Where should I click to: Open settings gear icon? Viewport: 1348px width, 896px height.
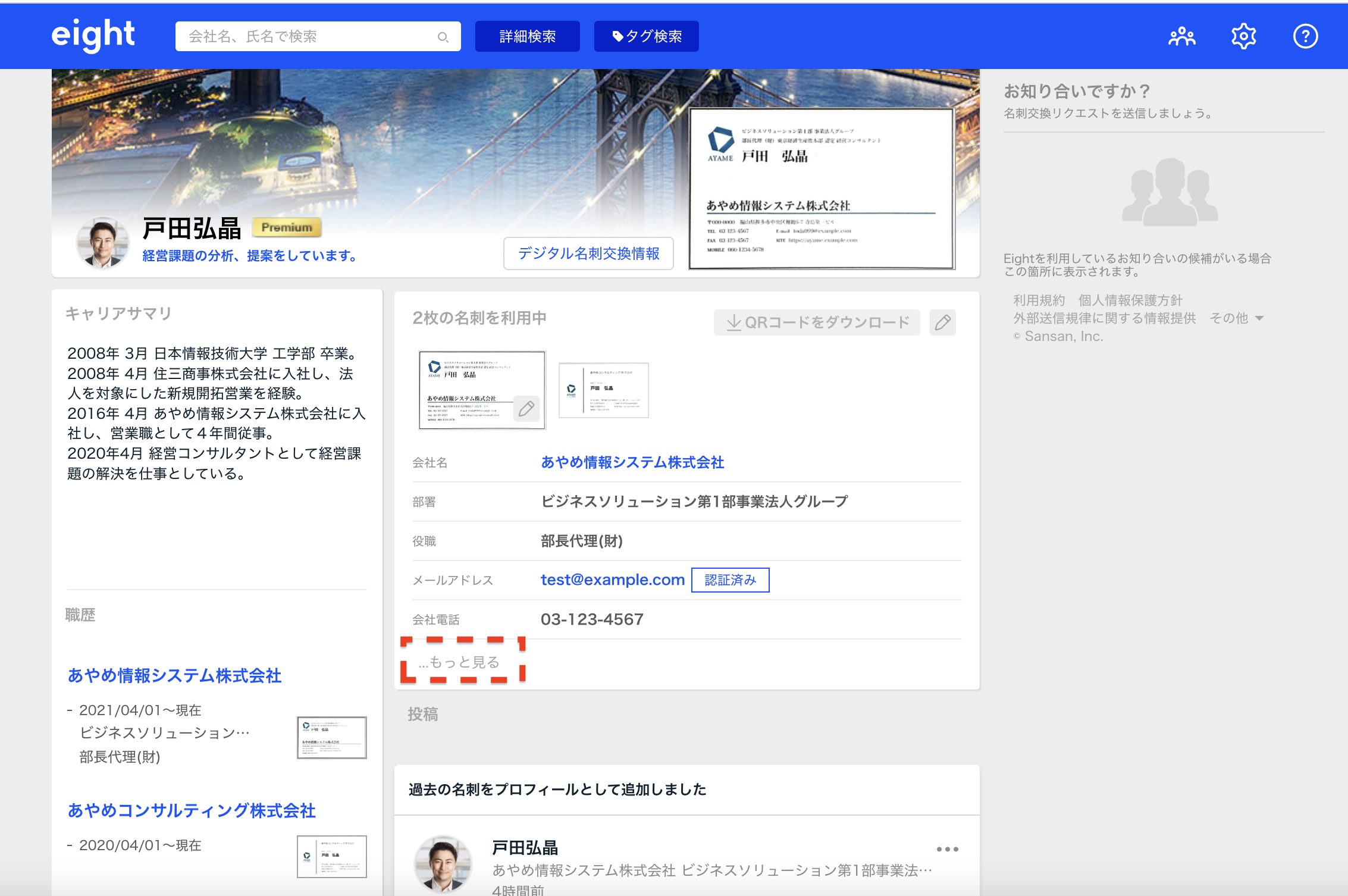click(1243, 37)
